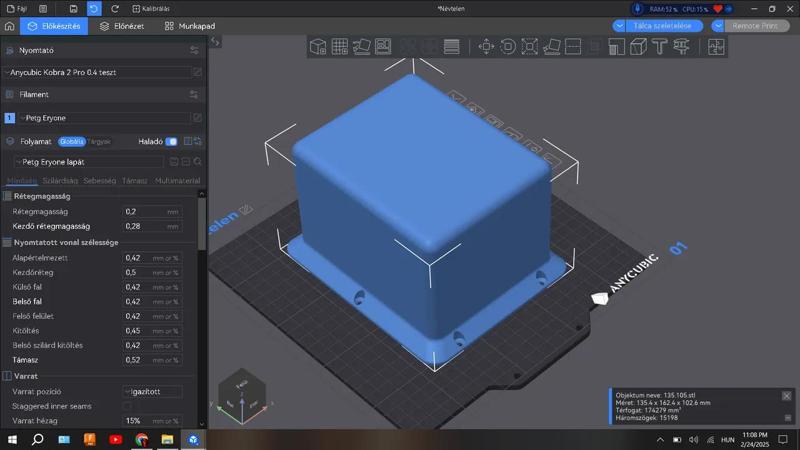
Task: Collapse the Nyomtatott vonal szélessége section
Action: (66, 242)
